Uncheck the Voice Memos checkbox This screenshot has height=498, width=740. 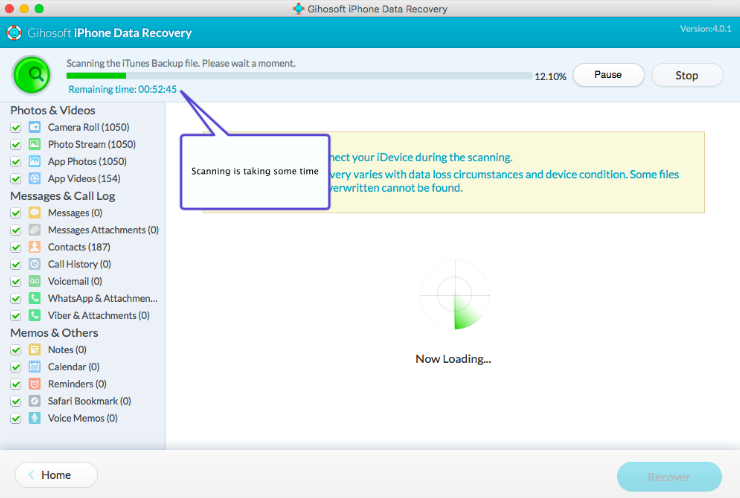16,418
